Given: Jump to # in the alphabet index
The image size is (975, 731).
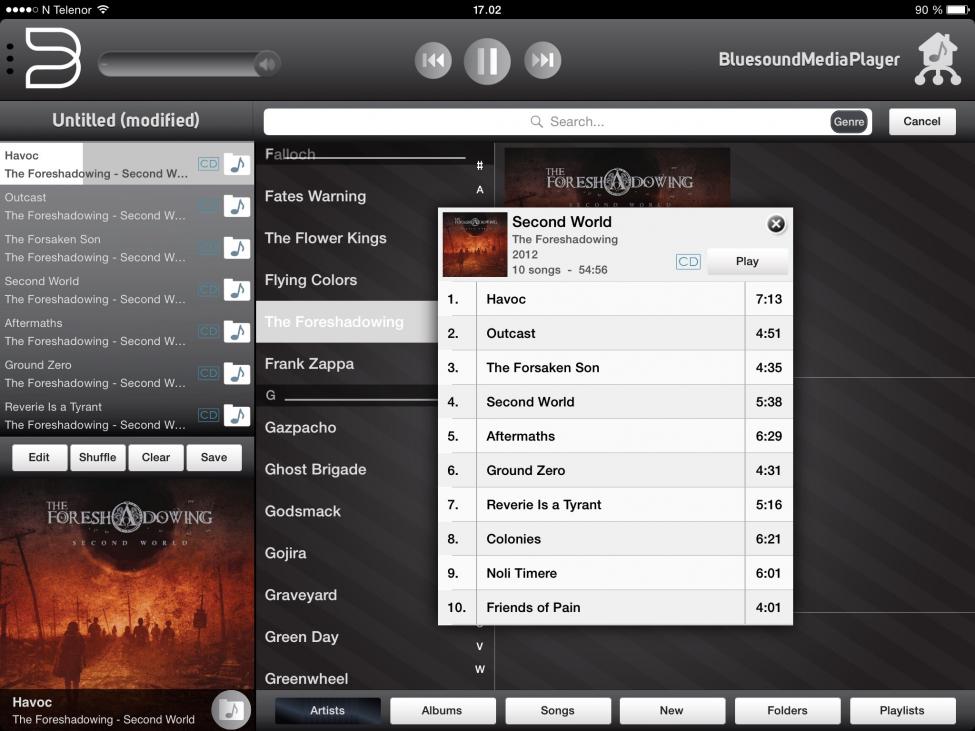Looking at the screenshot, I should pos(479,165).
